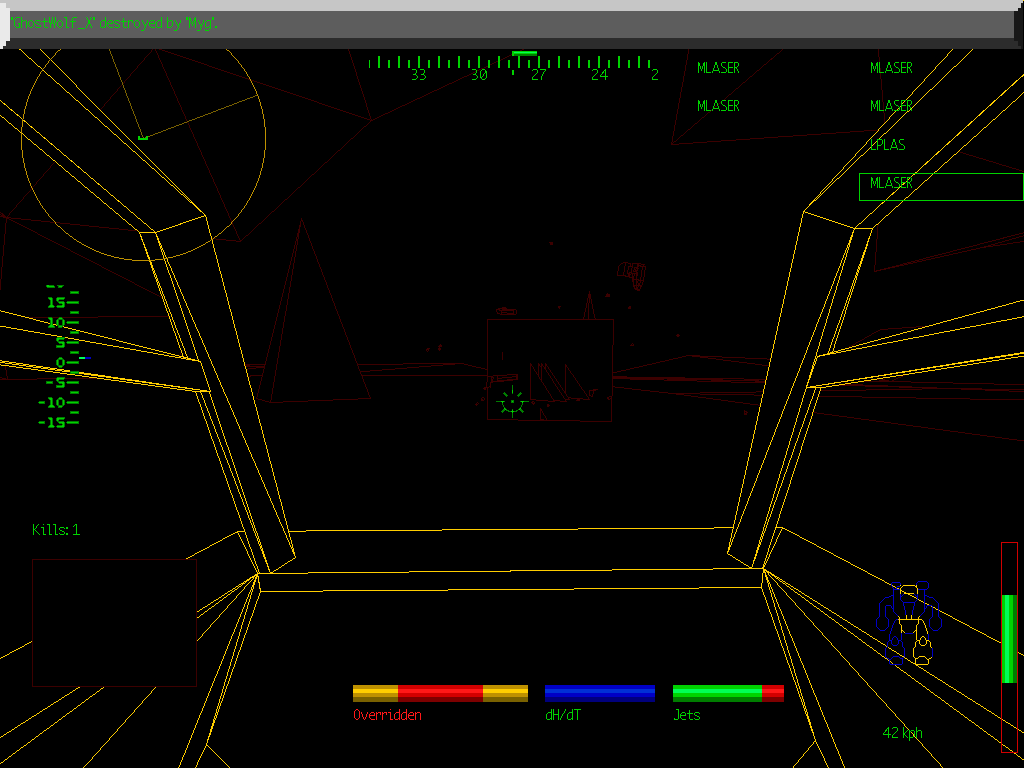1024x768 pixels.
Task: Select second MLASER in left weapon column
Action: pos(718,106)
